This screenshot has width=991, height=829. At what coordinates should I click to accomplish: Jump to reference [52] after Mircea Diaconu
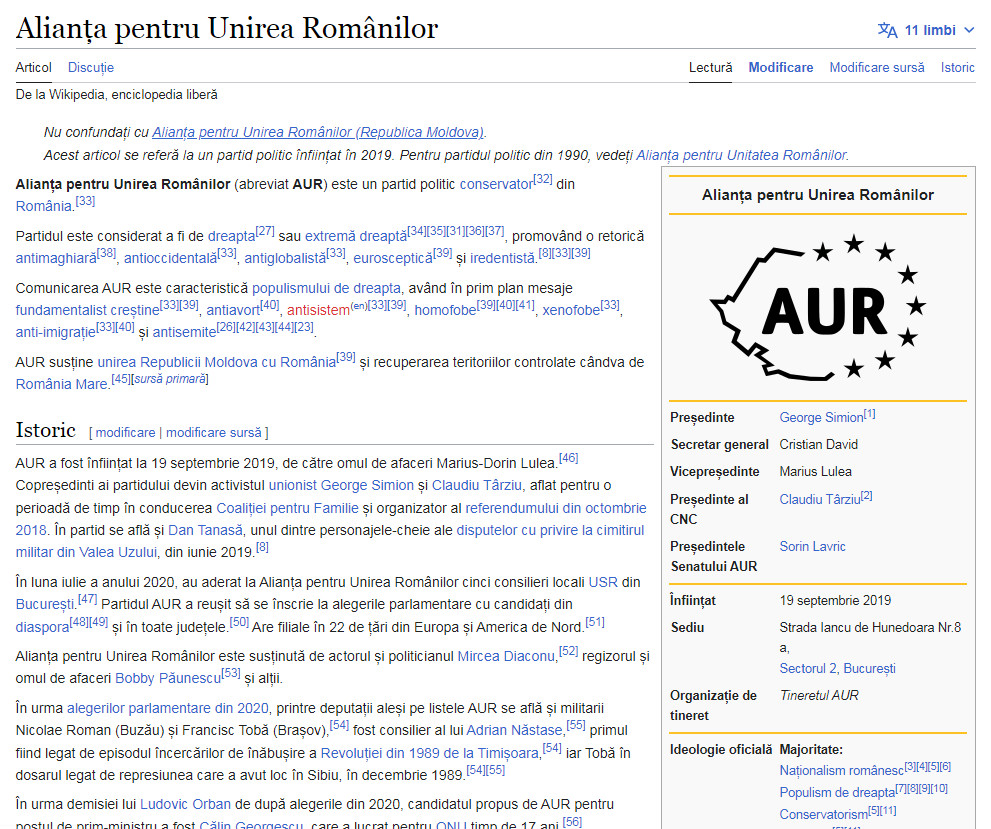pos(569,651)
